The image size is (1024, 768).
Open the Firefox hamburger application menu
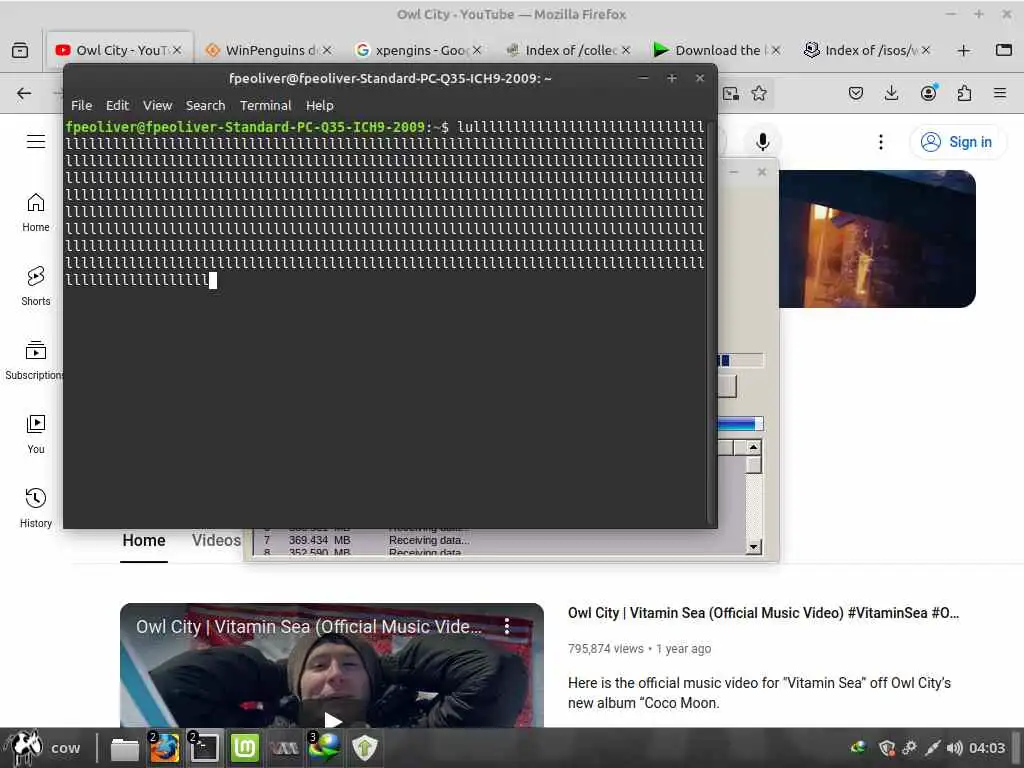pyautogui.click(x=1000, y=93)
